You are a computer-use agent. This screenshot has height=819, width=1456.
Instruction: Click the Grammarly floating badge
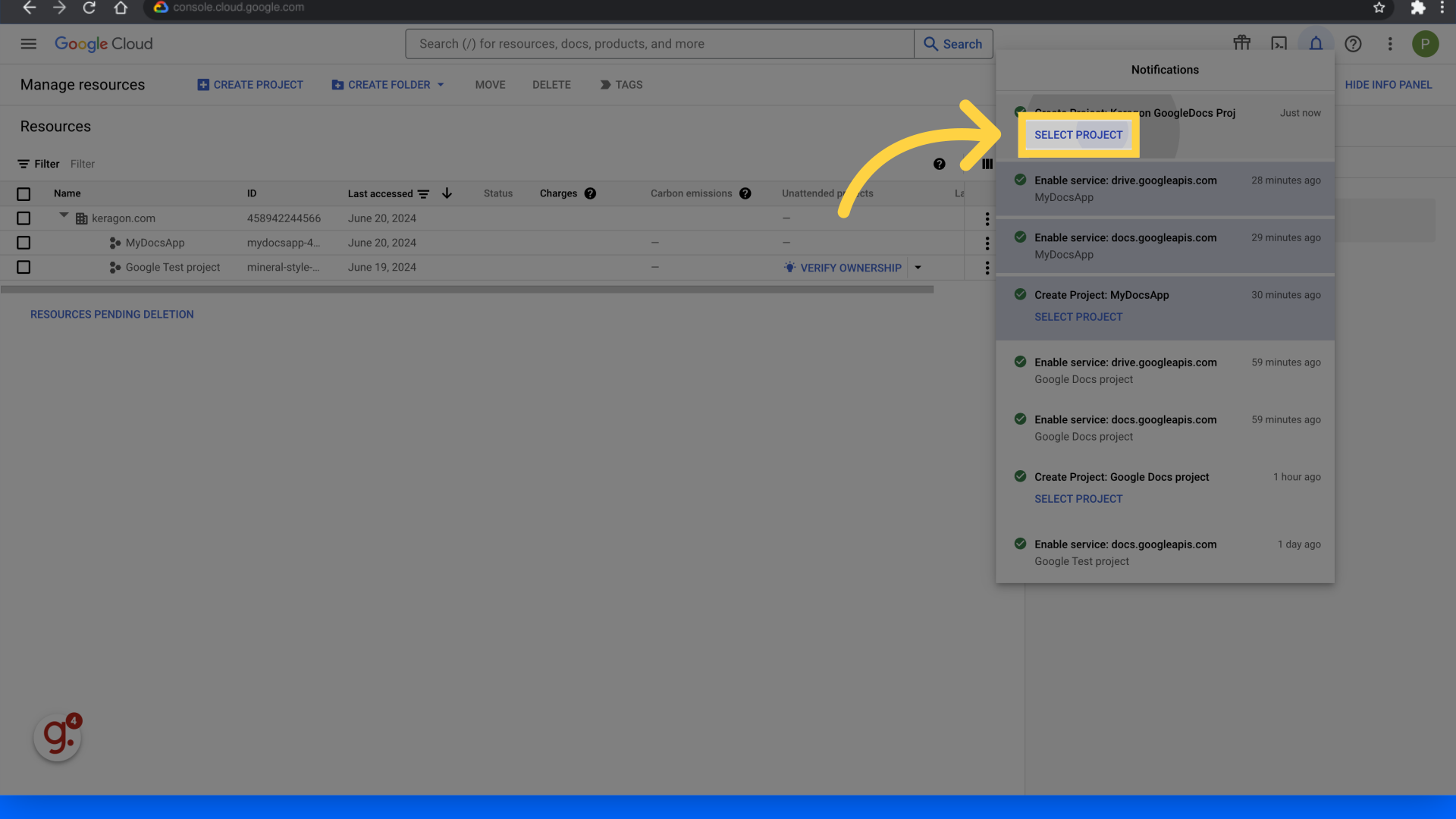pyautogui.click(x=58, y=736)
